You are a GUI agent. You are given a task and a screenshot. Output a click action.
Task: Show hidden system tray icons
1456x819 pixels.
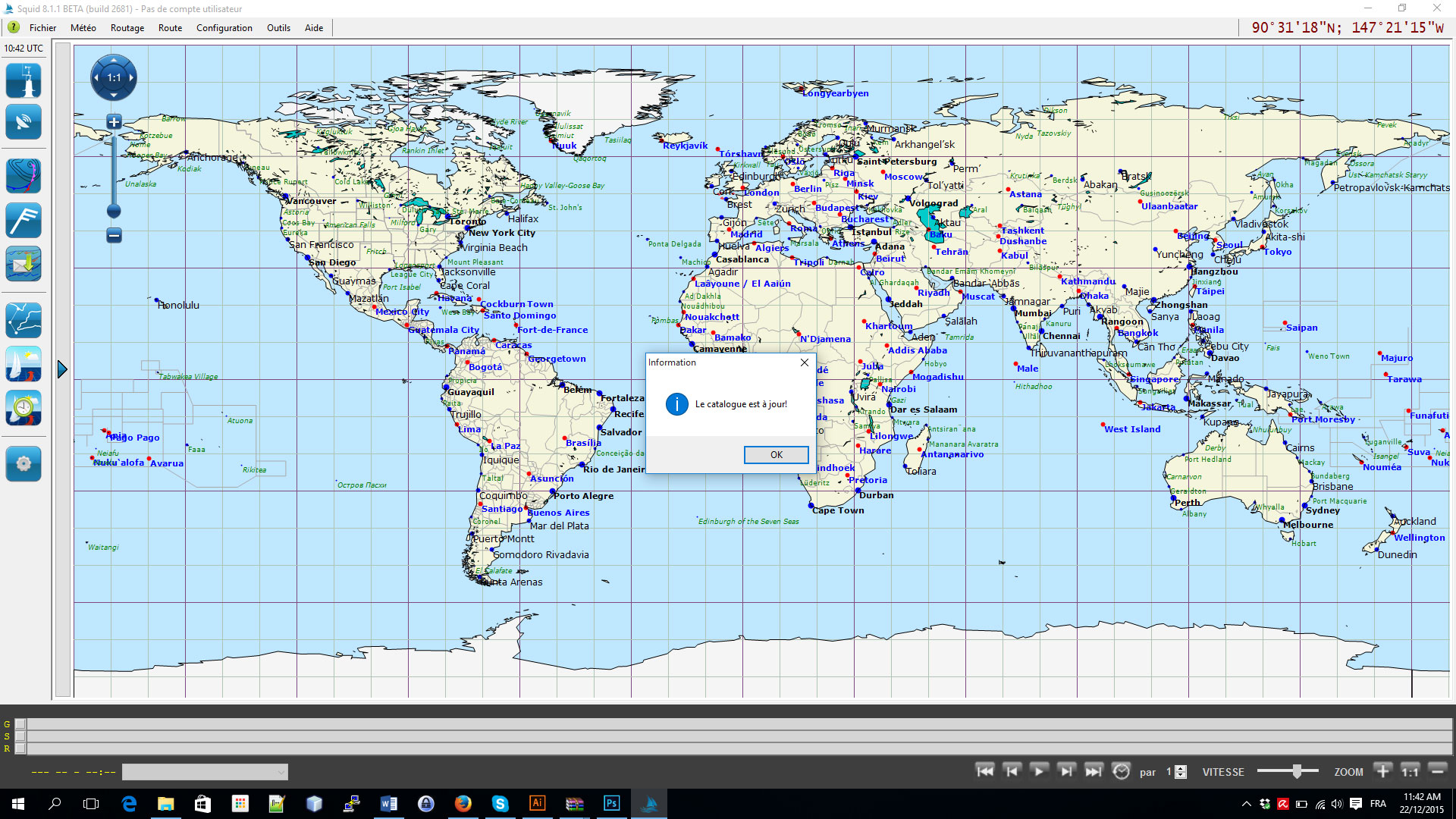[1246, 804]
